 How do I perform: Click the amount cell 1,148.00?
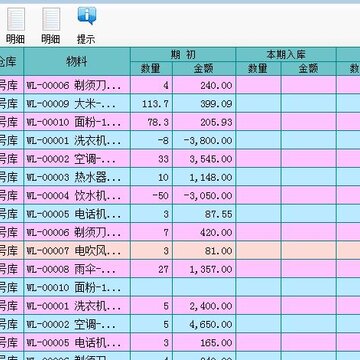[x=204, y=177]
